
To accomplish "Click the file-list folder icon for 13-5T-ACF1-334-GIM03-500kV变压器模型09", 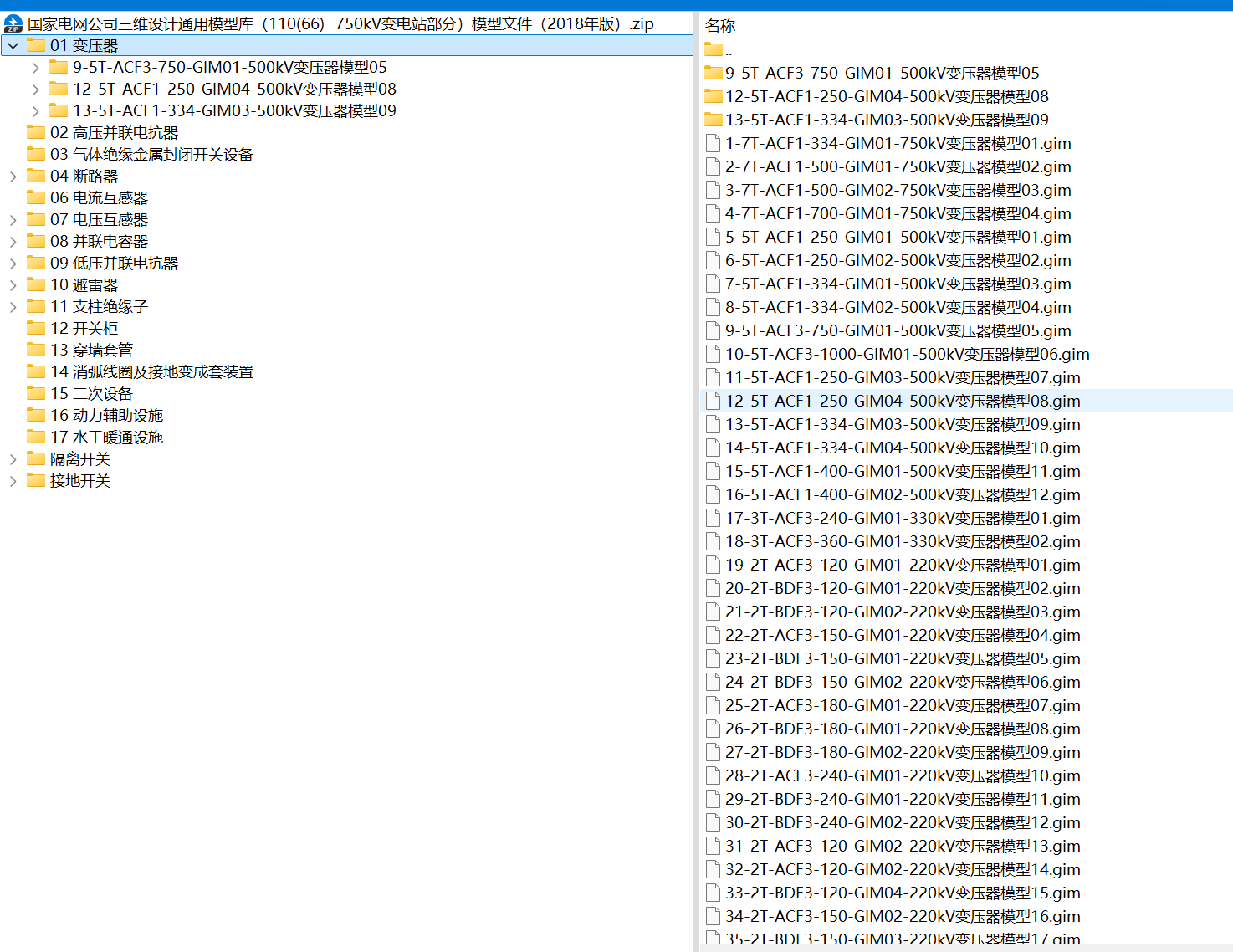I will [x=714, y=120].
